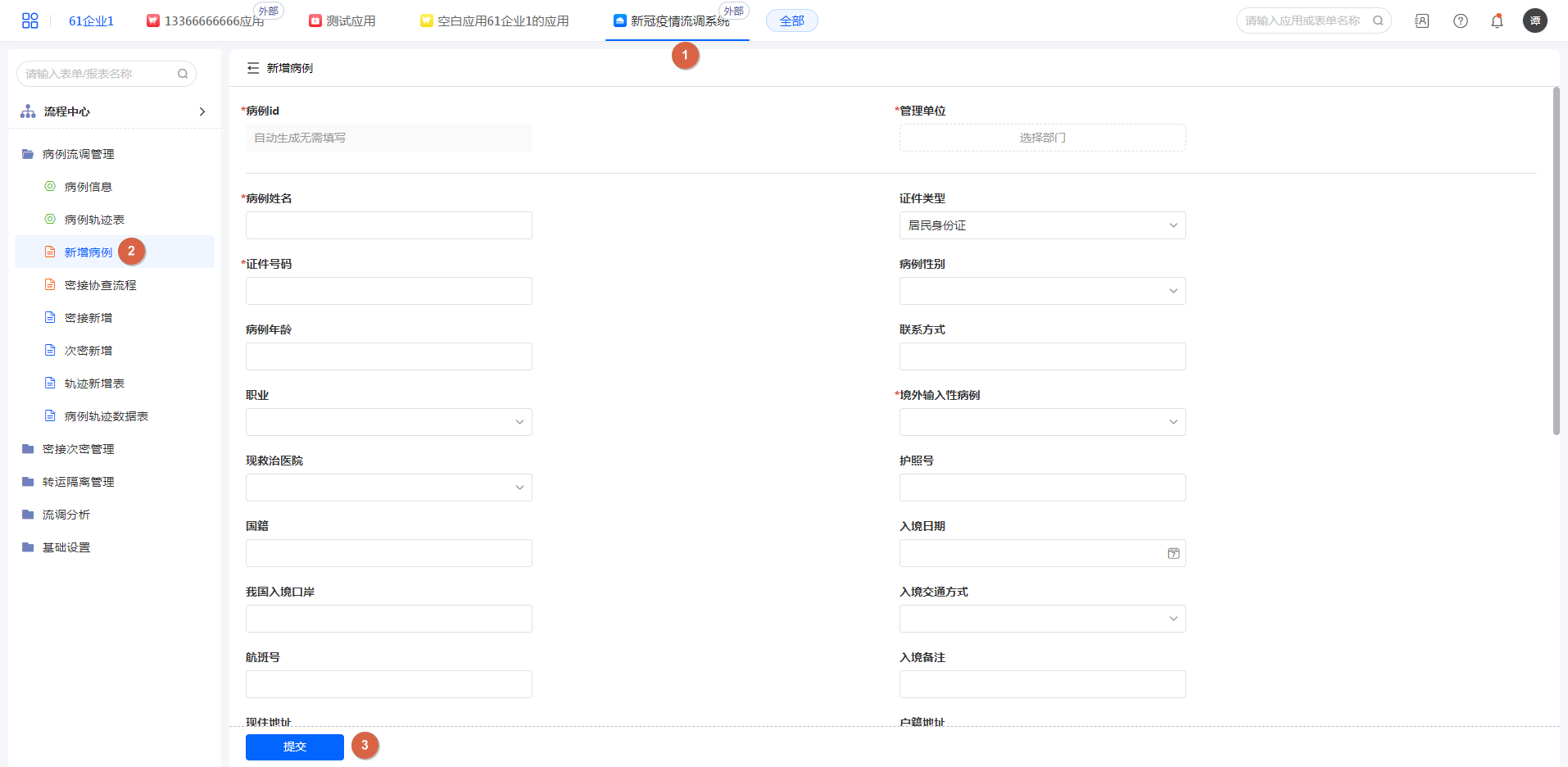Expand the 流程中心 section arrow

tap(202, 111)
